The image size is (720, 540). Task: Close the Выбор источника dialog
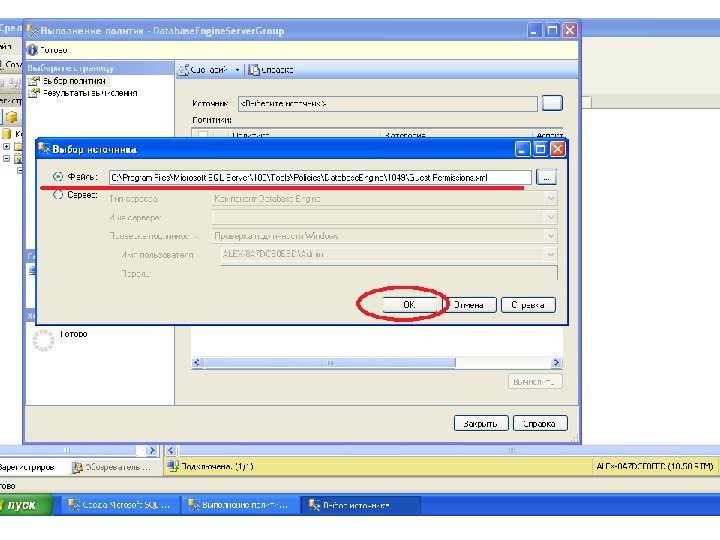(557, 149)
